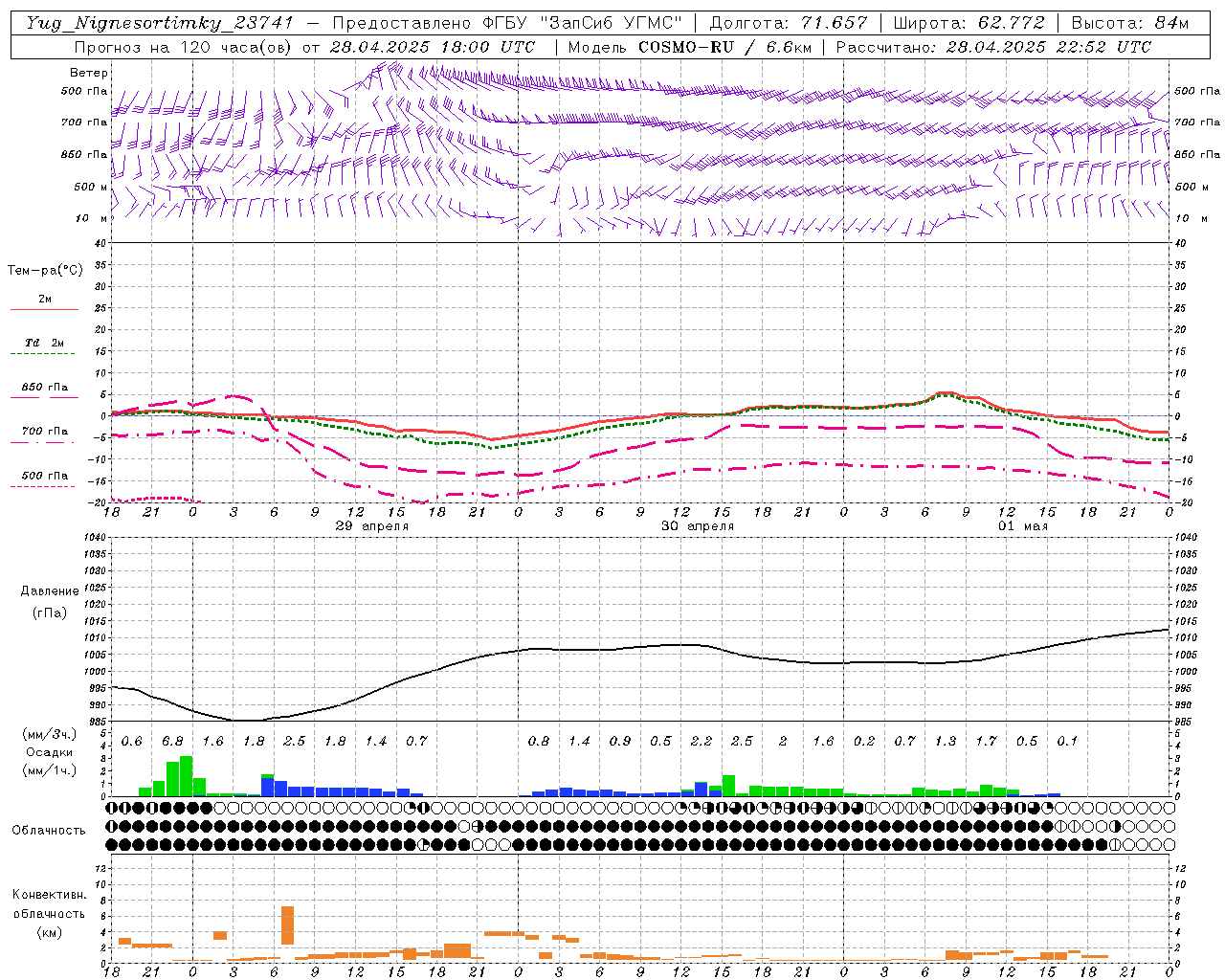This screenshot has width=1225, height=980.
Task: Click the 2.2 three-hour precipitation total
Action: 701,741
